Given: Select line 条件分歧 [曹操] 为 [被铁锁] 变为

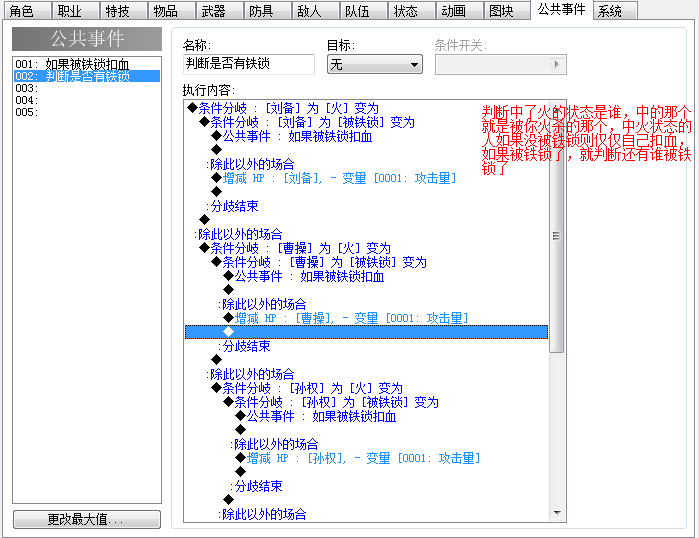Looking at the screenshot, I should [x=366, y=262].
